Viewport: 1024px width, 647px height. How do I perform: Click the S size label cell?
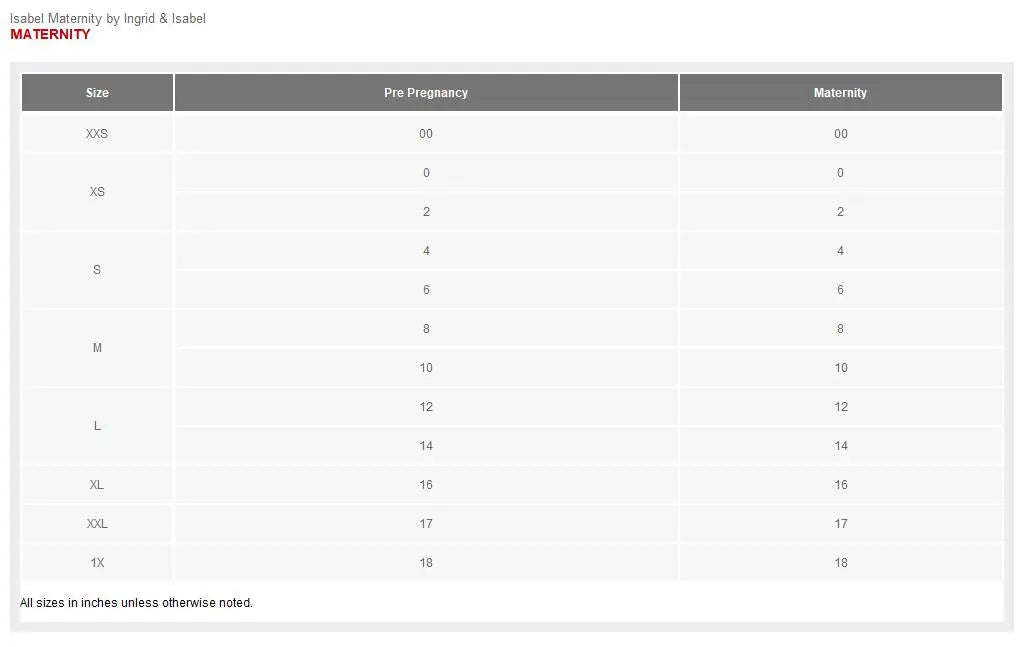click(x=97, y=270)
